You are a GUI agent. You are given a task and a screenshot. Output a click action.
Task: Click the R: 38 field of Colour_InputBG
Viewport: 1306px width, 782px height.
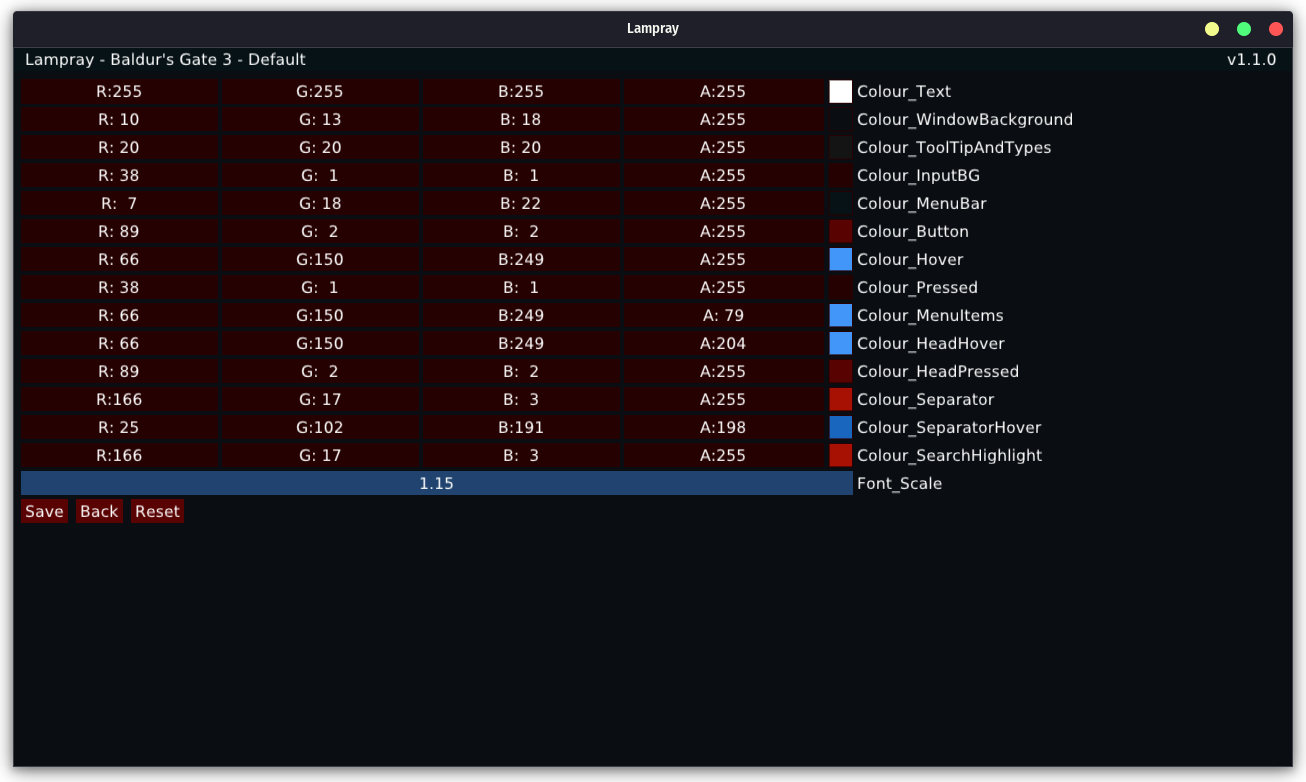[119, 175]
